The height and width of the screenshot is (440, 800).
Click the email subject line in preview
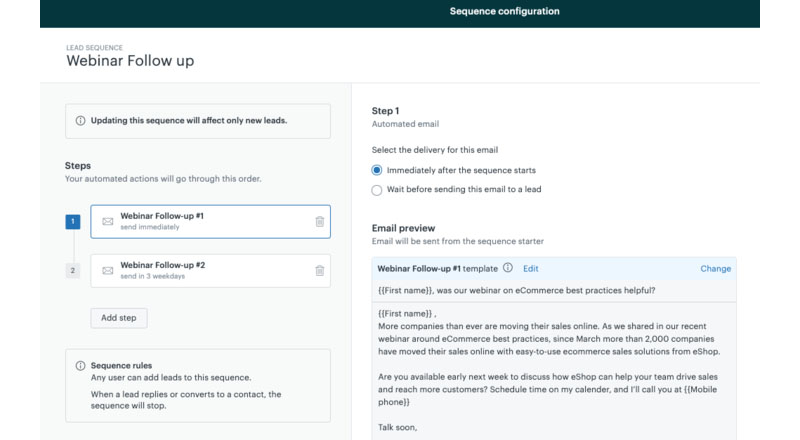516,290
